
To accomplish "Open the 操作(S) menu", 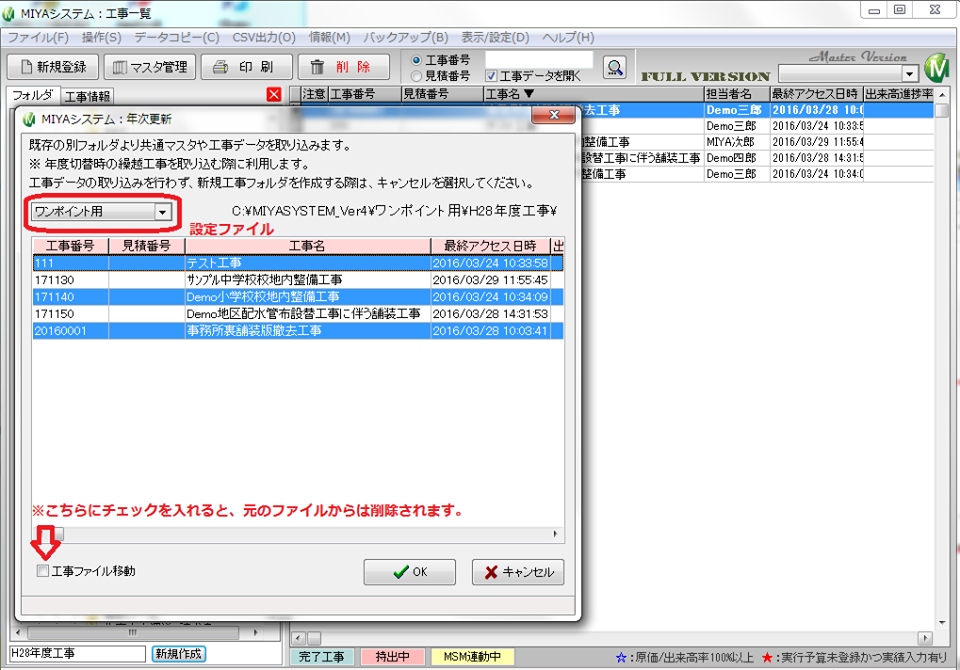I will pos(102,37).
